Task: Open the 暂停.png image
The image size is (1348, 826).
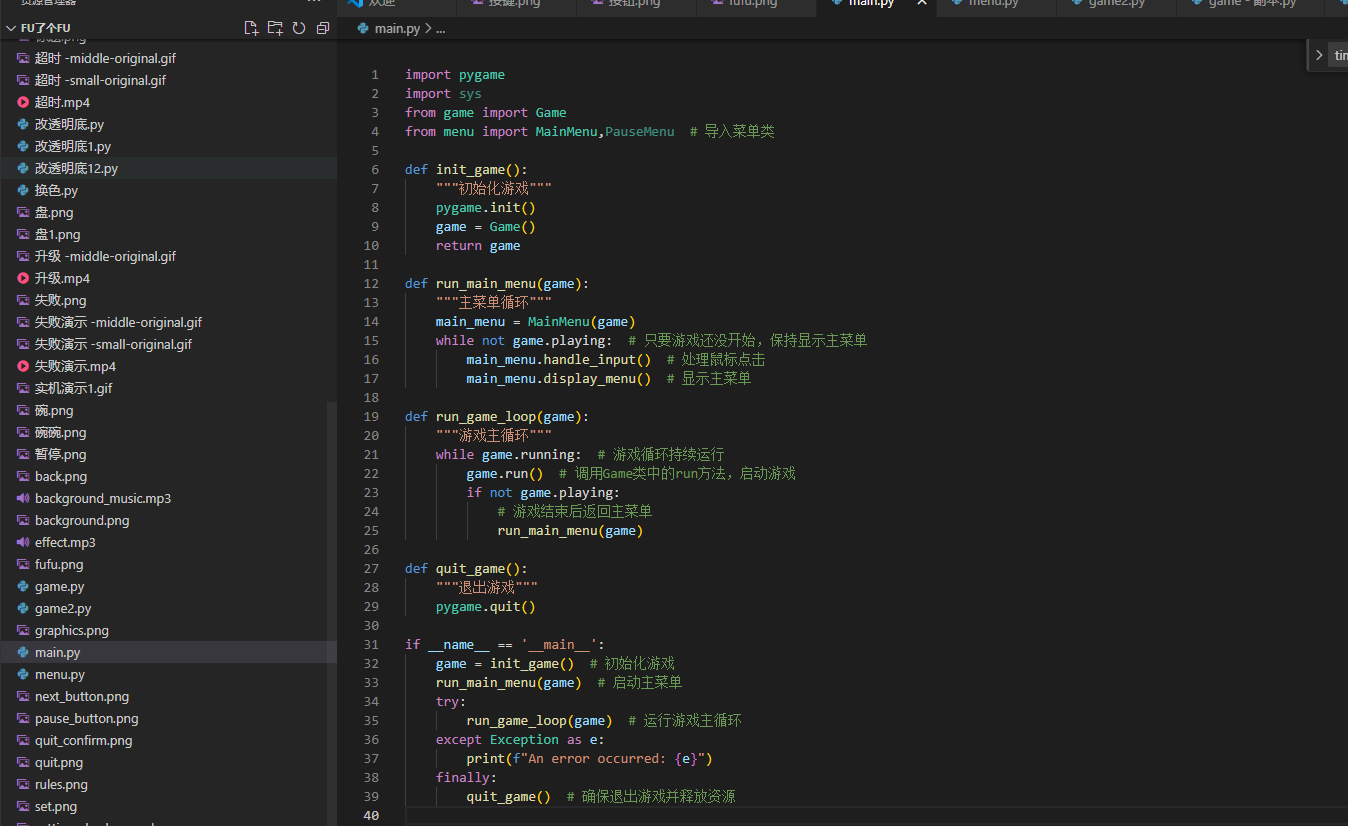Action: pyautogui.click(x=168, y=454)
